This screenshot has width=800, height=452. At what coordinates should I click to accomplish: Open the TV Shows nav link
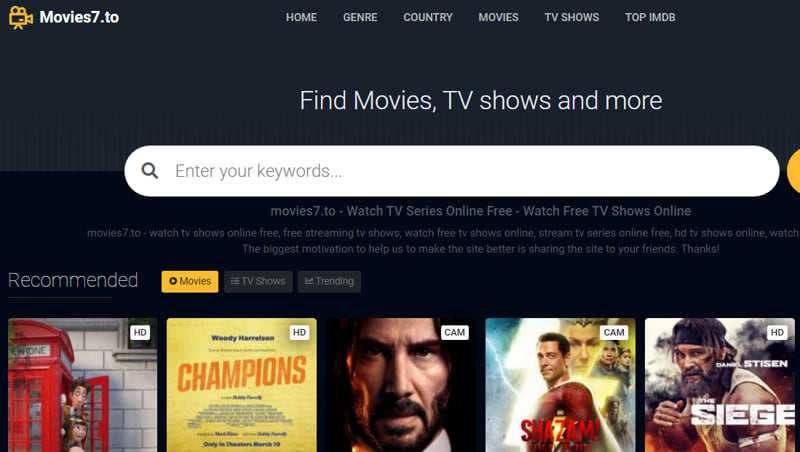(572, 17)
